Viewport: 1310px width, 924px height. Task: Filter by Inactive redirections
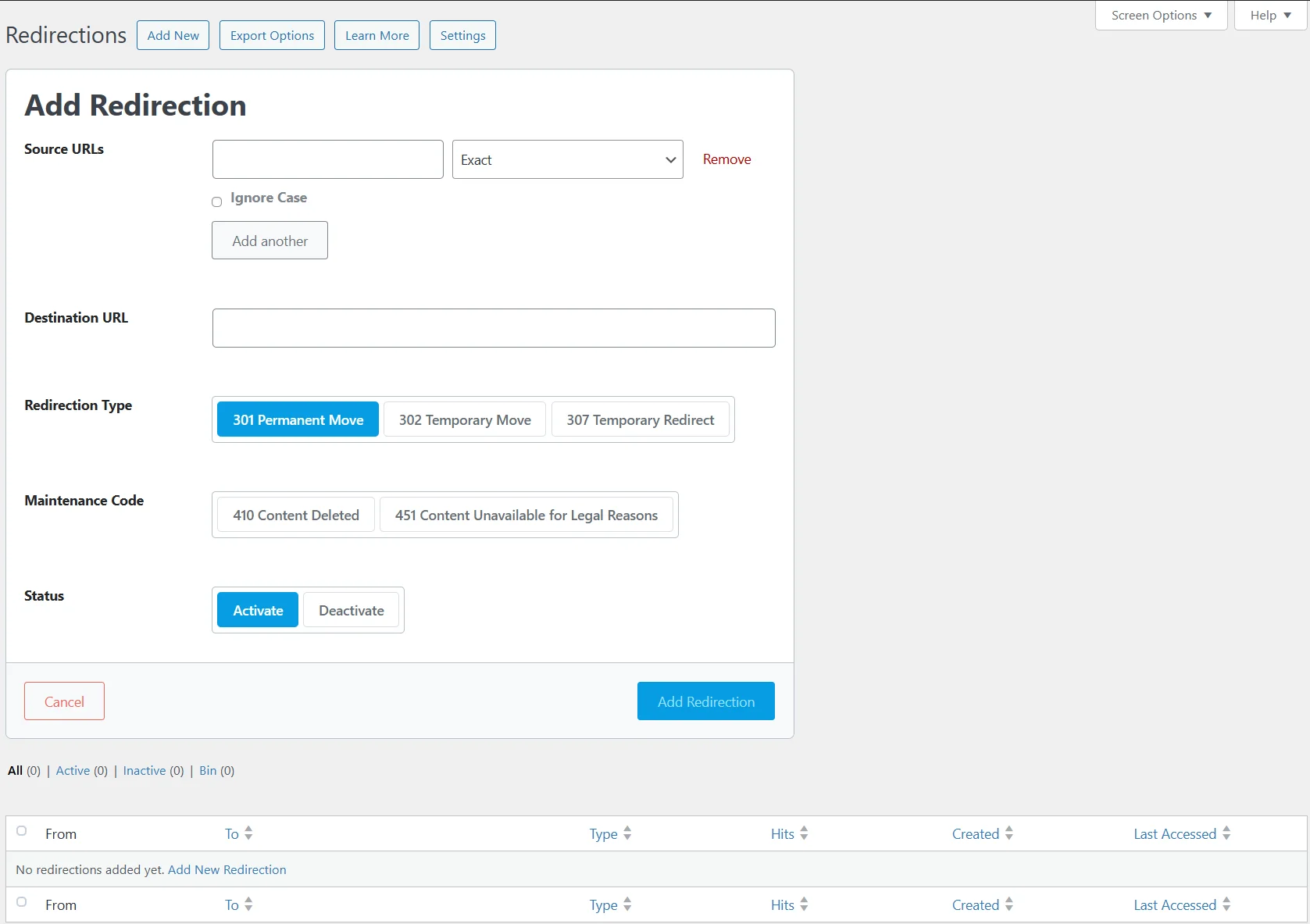click(145, 770)
